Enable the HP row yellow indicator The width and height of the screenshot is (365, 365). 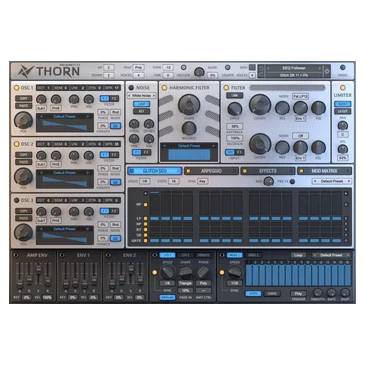(x=145, y=224)
